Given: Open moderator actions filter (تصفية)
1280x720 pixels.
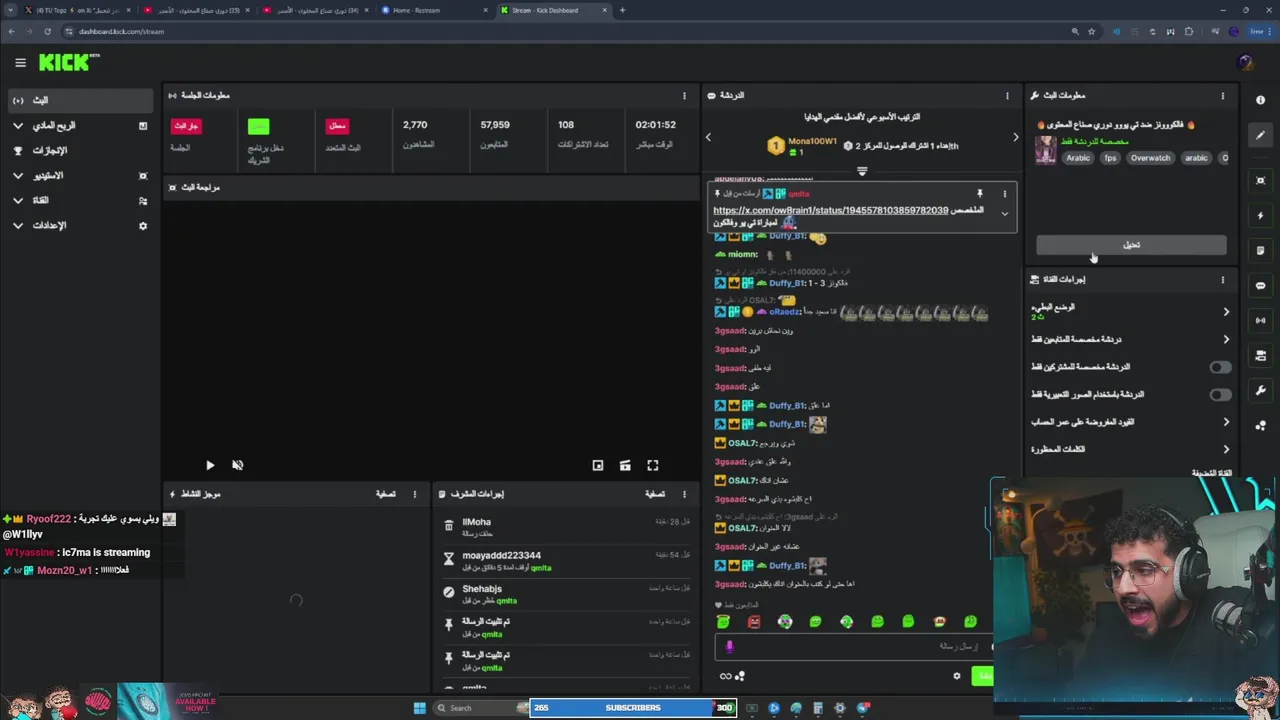Looking at the screenshot, I should [655, 494].
